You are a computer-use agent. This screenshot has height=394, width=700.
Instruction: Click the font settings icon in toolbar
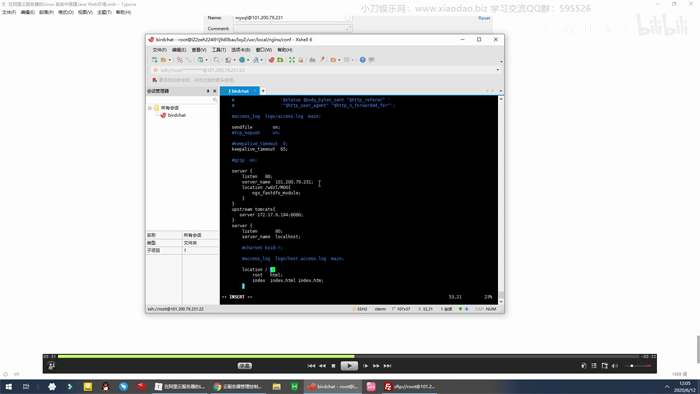[x=256, y=60]
